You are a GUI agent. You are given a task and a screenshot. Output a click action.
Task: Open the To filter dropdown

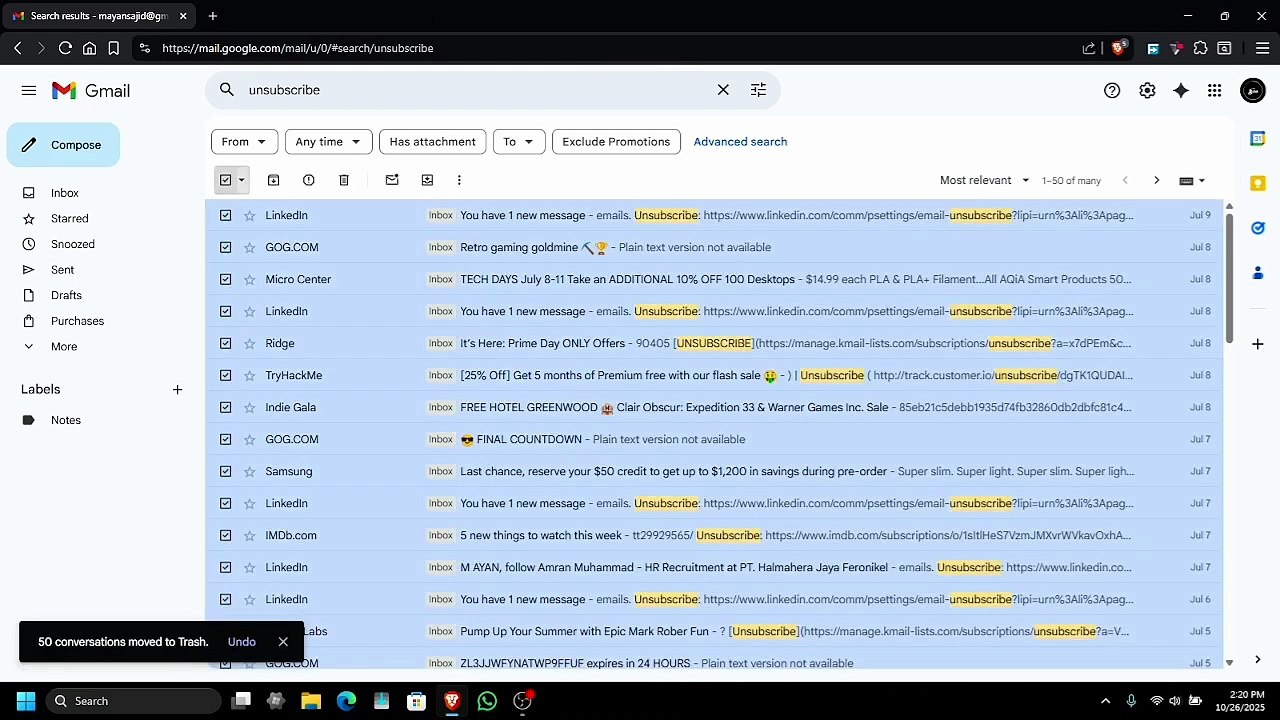coord(519,142)
